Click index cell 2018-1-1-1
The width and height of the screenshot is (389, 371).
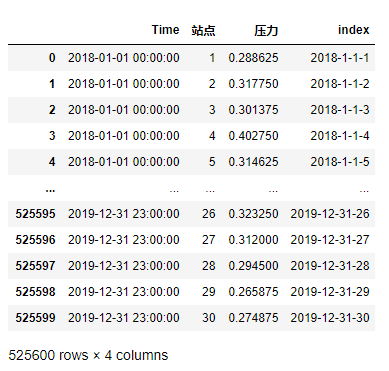340,58
